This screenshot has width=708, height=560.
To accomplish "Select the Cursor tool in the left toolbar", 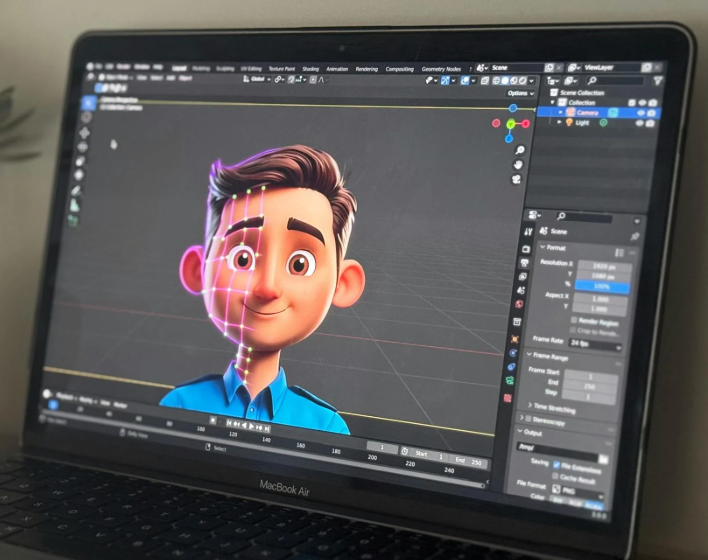I will tap(86, 117).
